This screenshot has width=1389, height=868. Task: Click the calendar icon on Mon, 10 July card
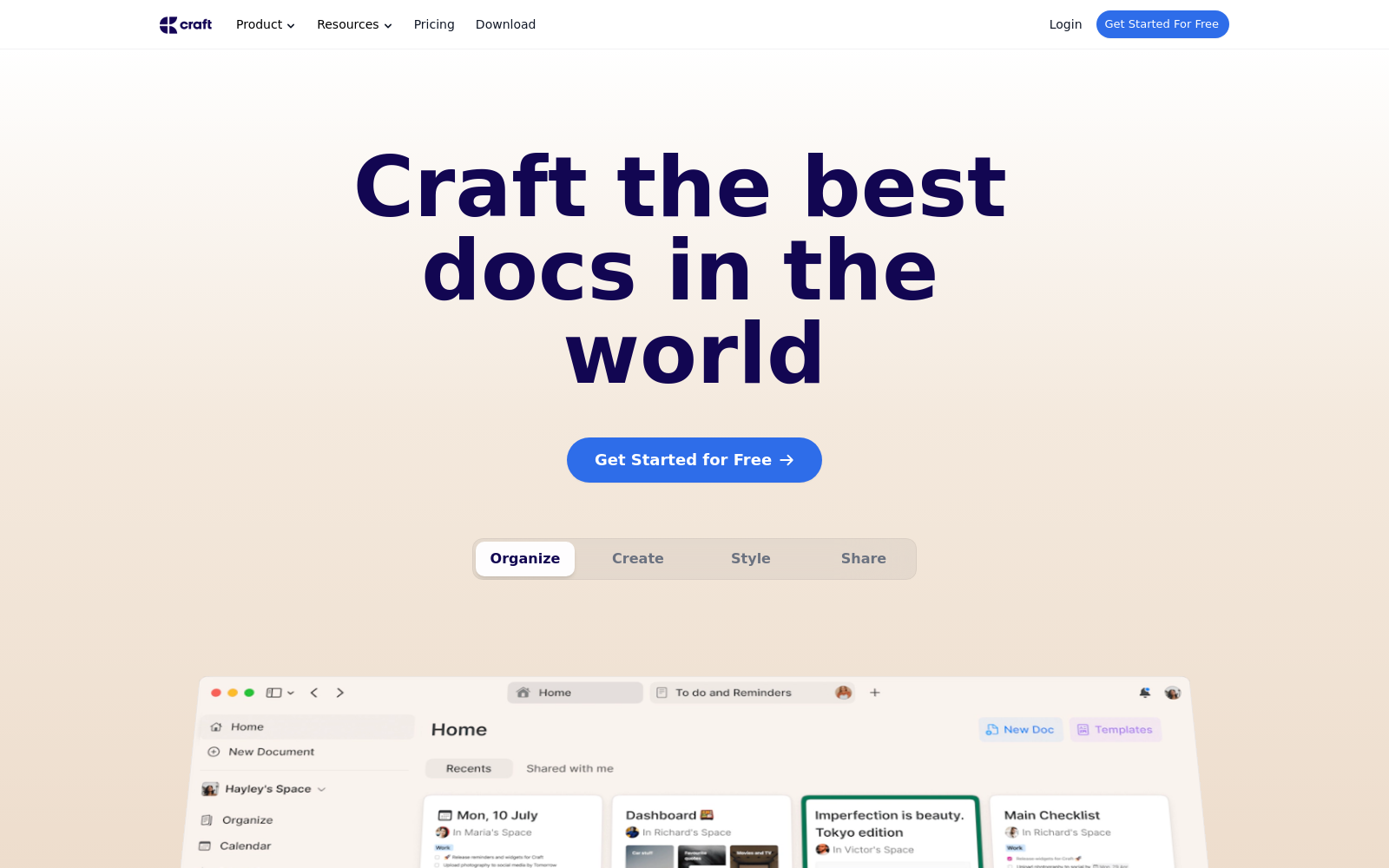point(445,816)
